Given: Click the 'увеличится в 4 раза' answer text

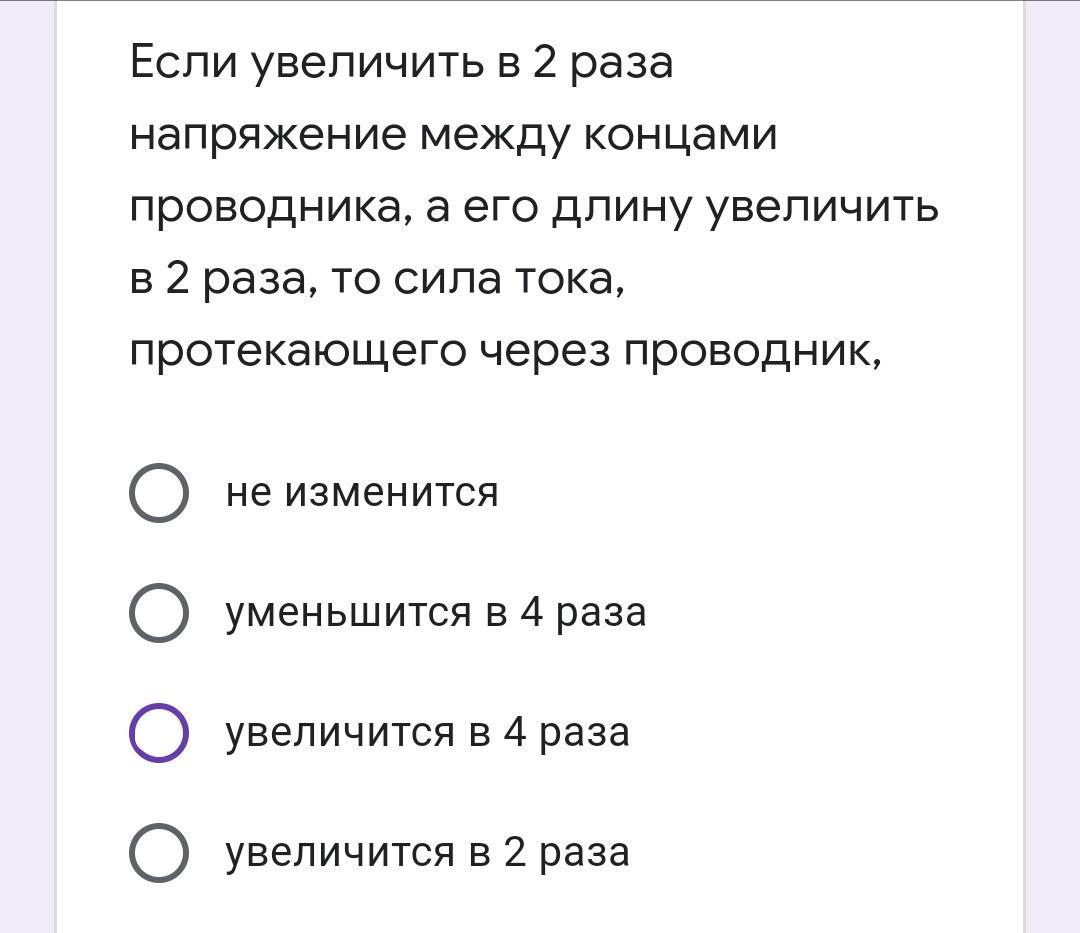Looking at the screenshot, I should pos(428,733).
